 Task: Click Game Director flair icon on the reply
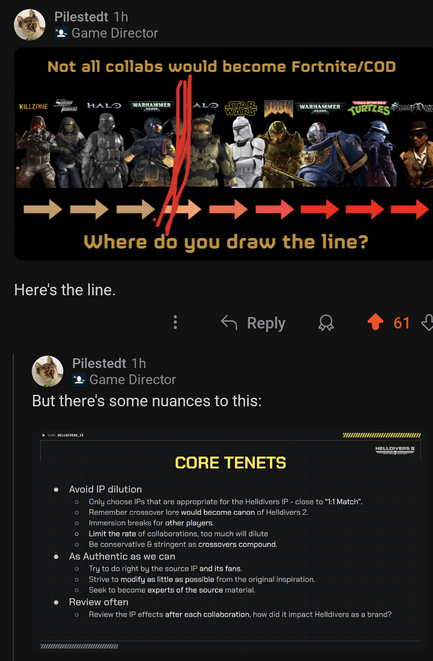79,379
